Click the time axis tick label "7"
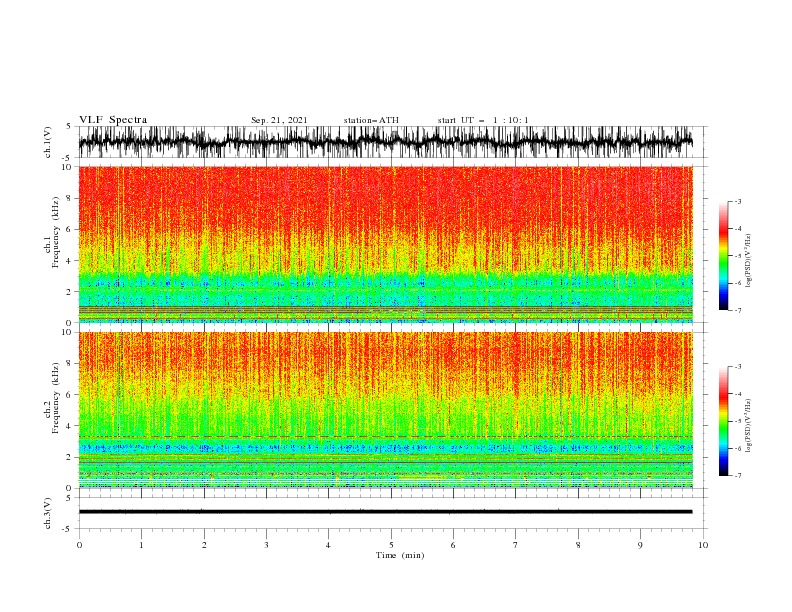Image resolution: width=792 pixels, height=612 pixels. (x=516, y=545)
